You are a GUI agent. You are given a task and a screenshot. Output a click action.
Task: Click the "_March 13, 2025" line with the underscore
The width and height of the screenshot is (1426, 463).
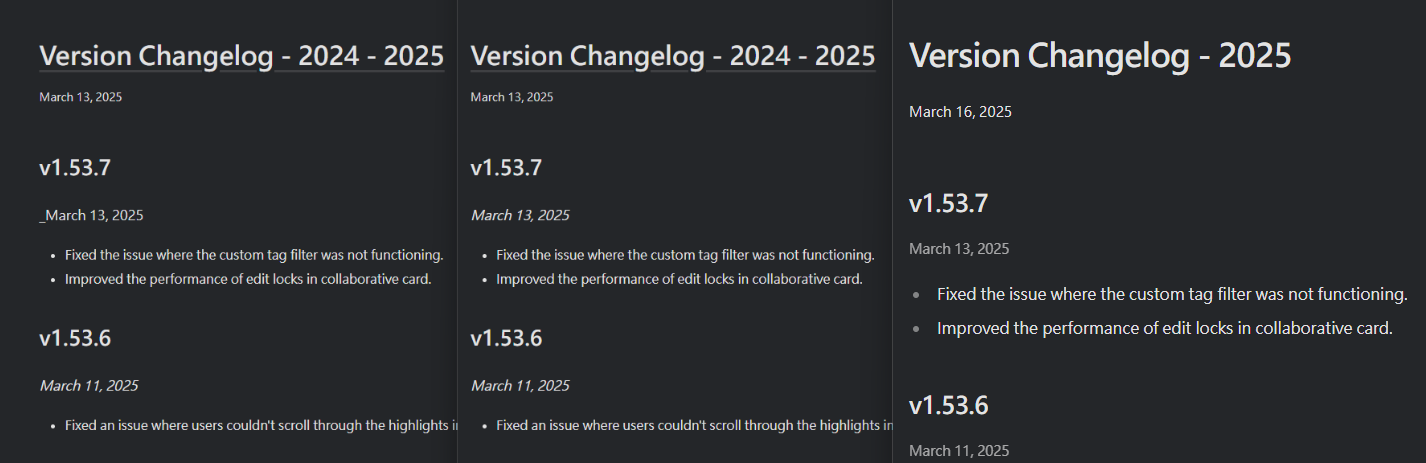(x=91, y=215)
